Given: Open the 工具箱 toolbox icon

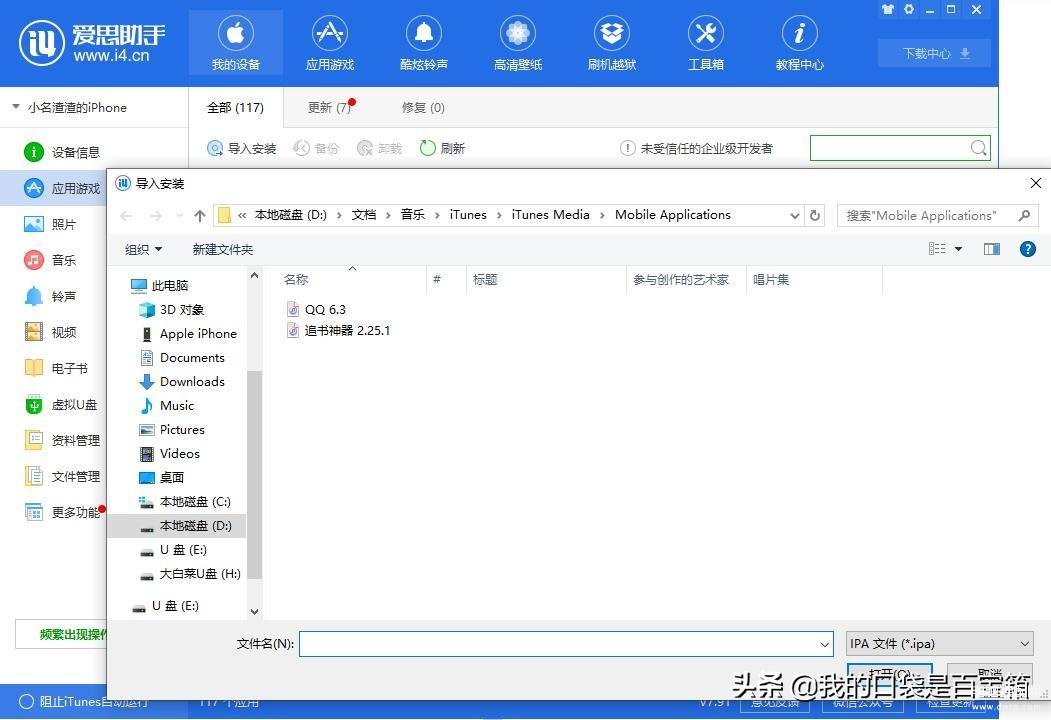Looking at the screenshot, I should [x=705, y=43].
